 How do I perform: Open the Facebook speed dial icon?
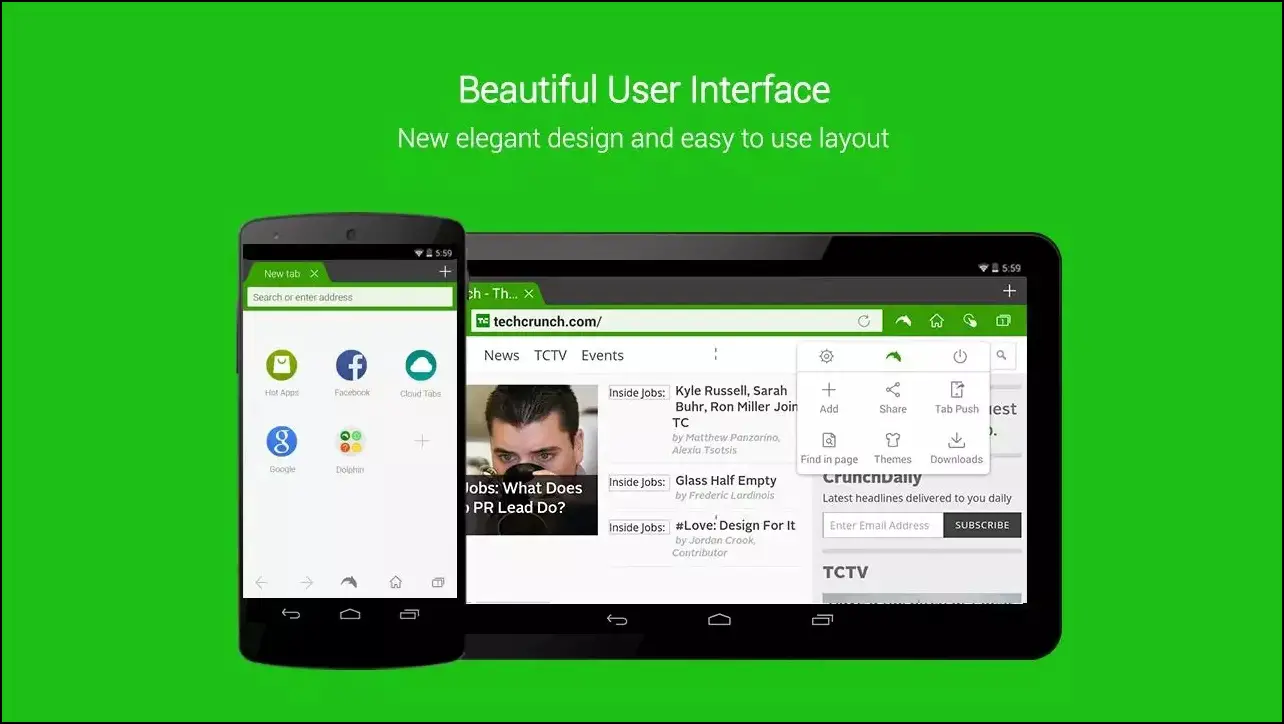(x=351, y=365)
